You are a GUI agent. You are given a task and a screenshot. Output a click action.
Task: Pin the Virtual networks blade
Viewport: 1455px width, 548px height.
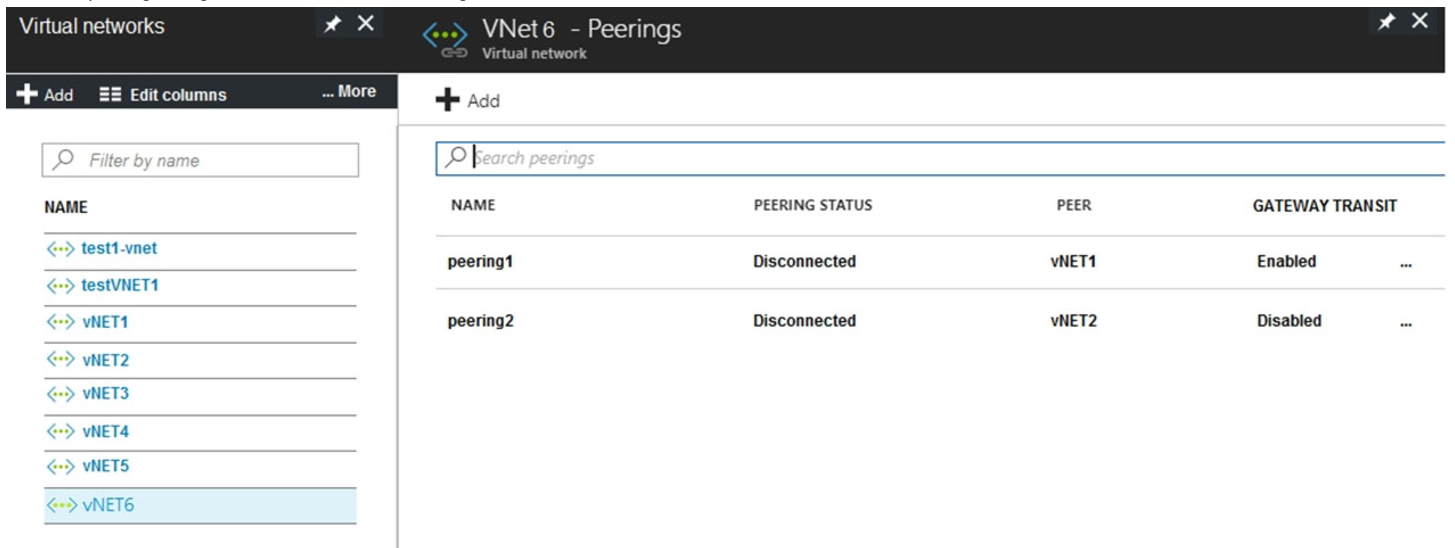[332, 24]
